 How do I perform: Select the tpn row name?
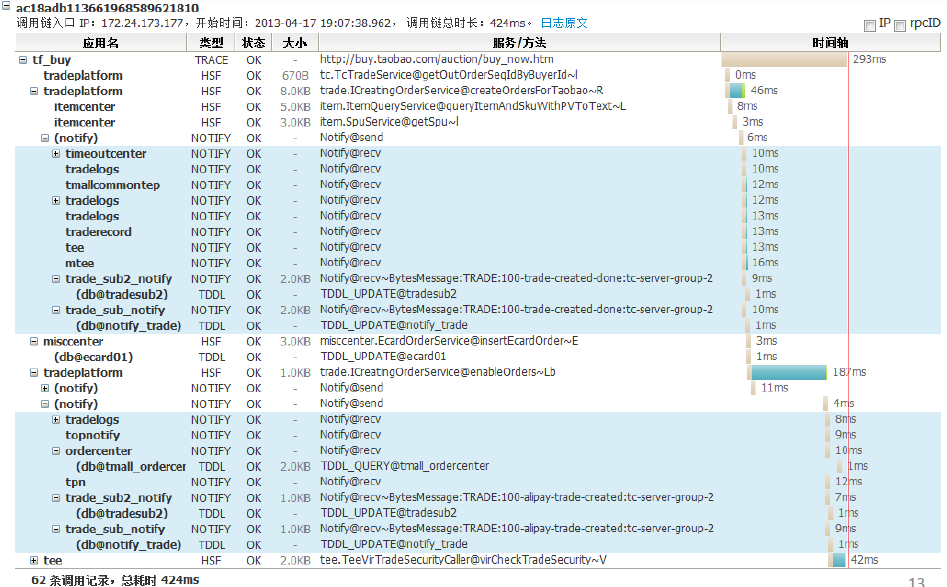click(75, 482)
